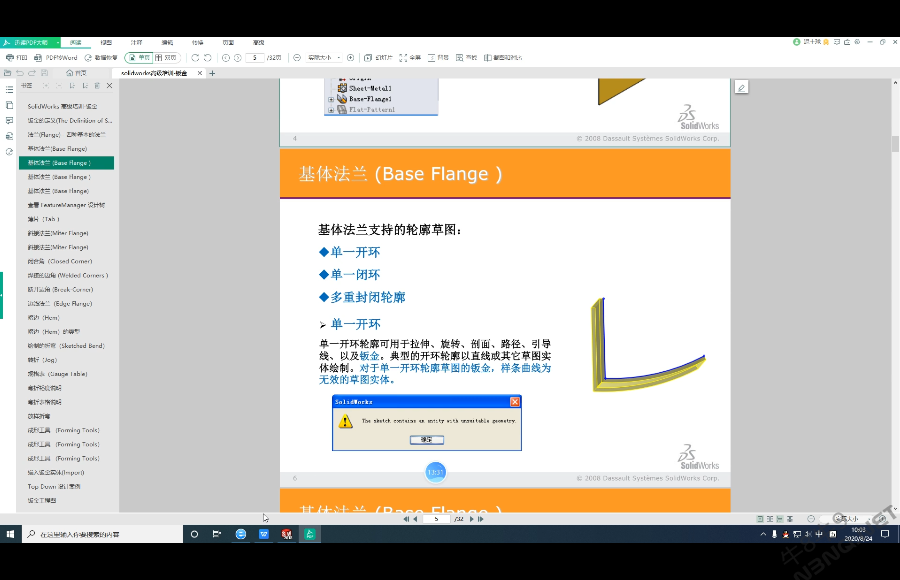This screenshot has width=900, height=580.
Task: Open the zoom size dropdown in toolbar
Action: [324, 57]
